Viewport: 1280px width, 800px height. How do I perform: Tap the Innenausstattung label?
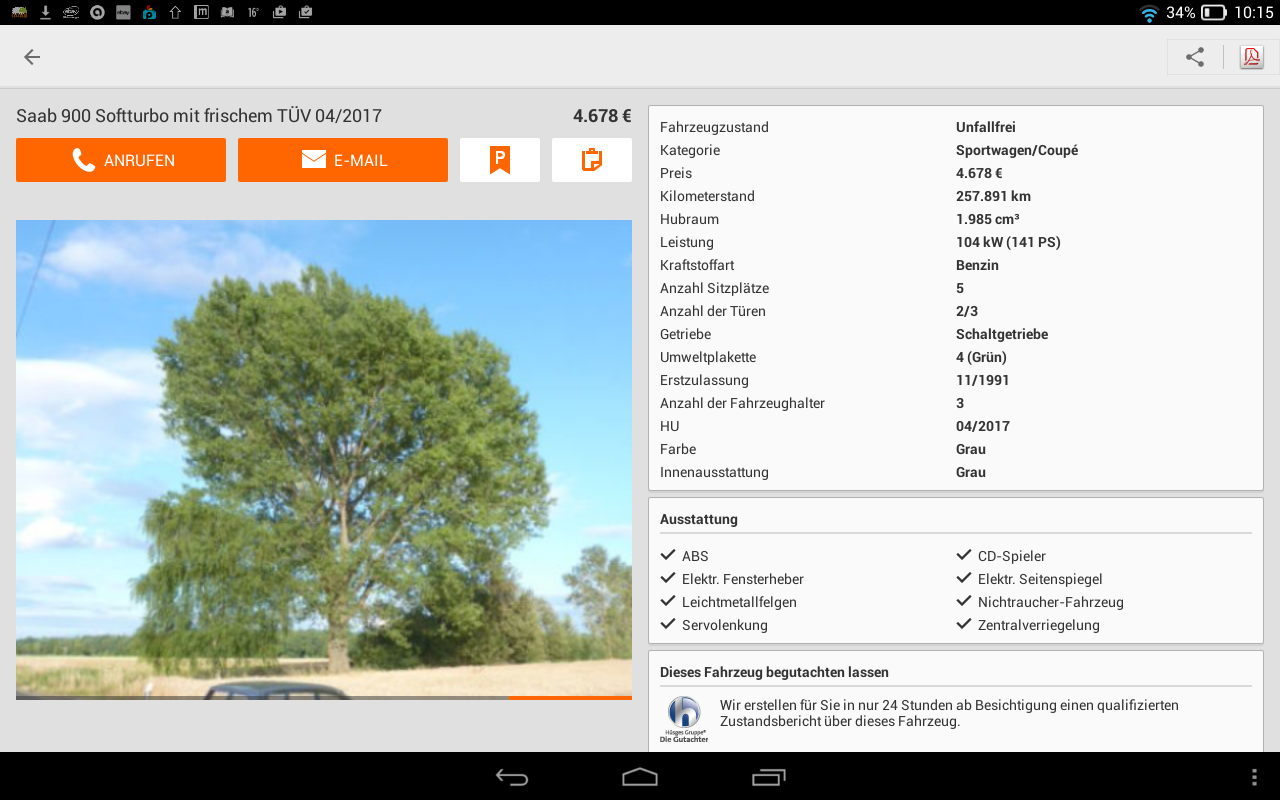click(714, 472)
